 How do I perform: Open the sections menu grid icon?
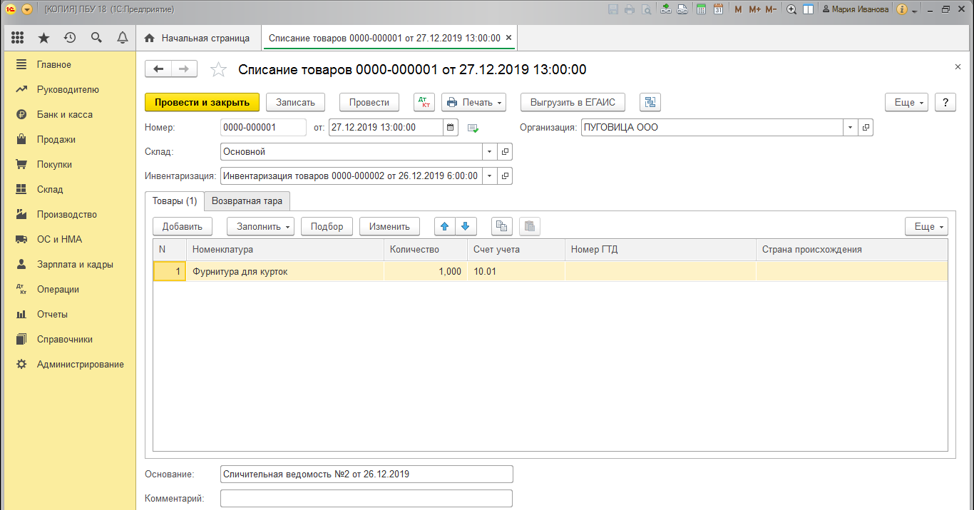click(x=18, y=38)
